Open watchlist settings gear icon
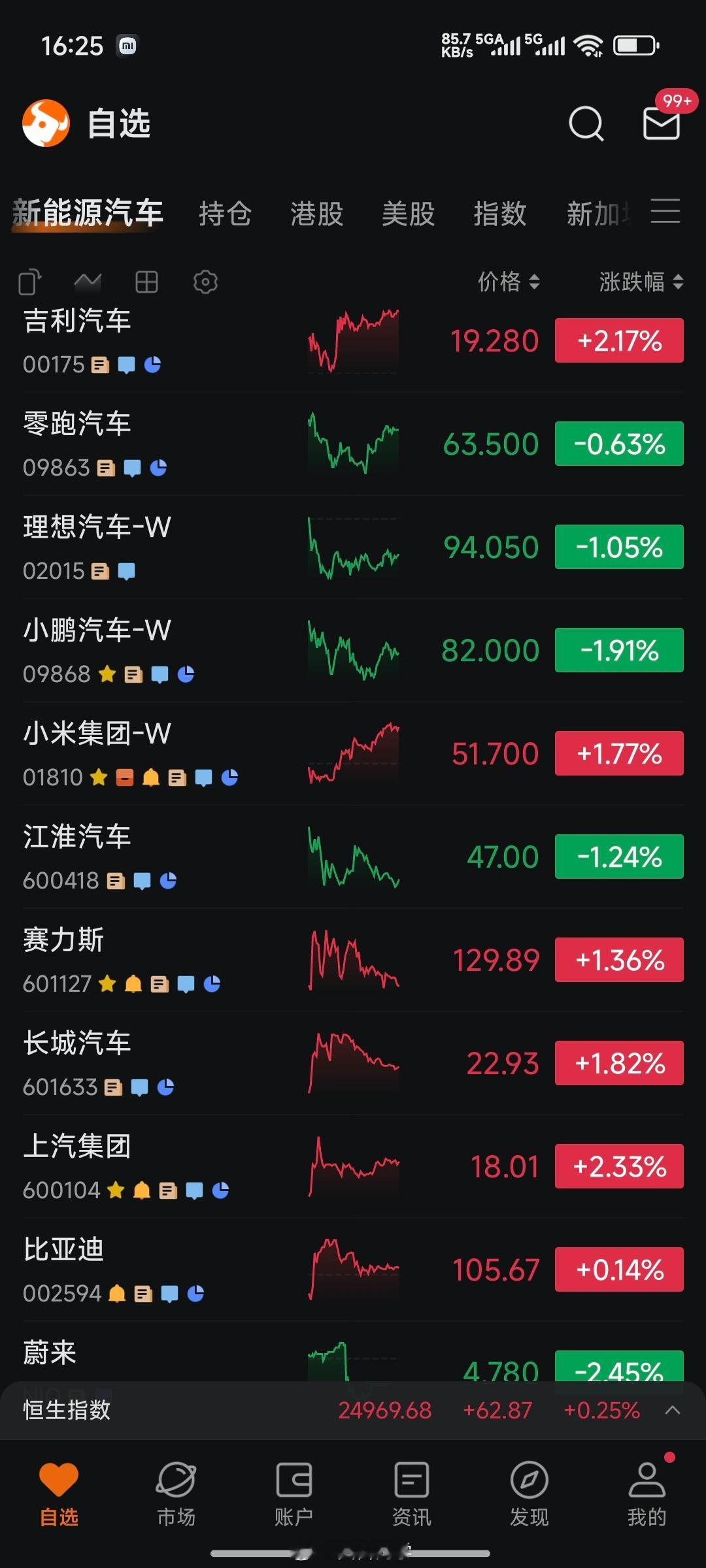Screen dimensions: 706x1568 pos(205,282)
